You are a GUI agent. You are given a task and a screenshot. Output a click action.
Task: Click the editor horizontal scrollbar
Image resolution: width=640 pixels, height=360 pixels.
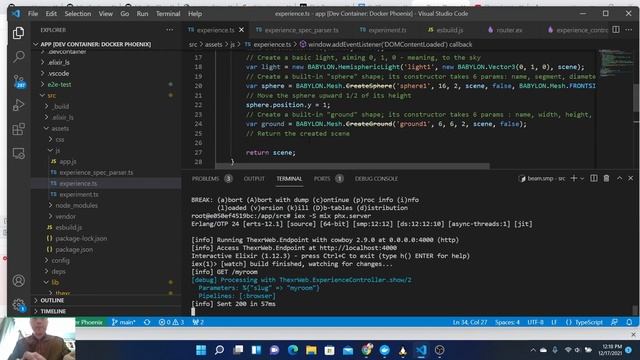point(352,166)
